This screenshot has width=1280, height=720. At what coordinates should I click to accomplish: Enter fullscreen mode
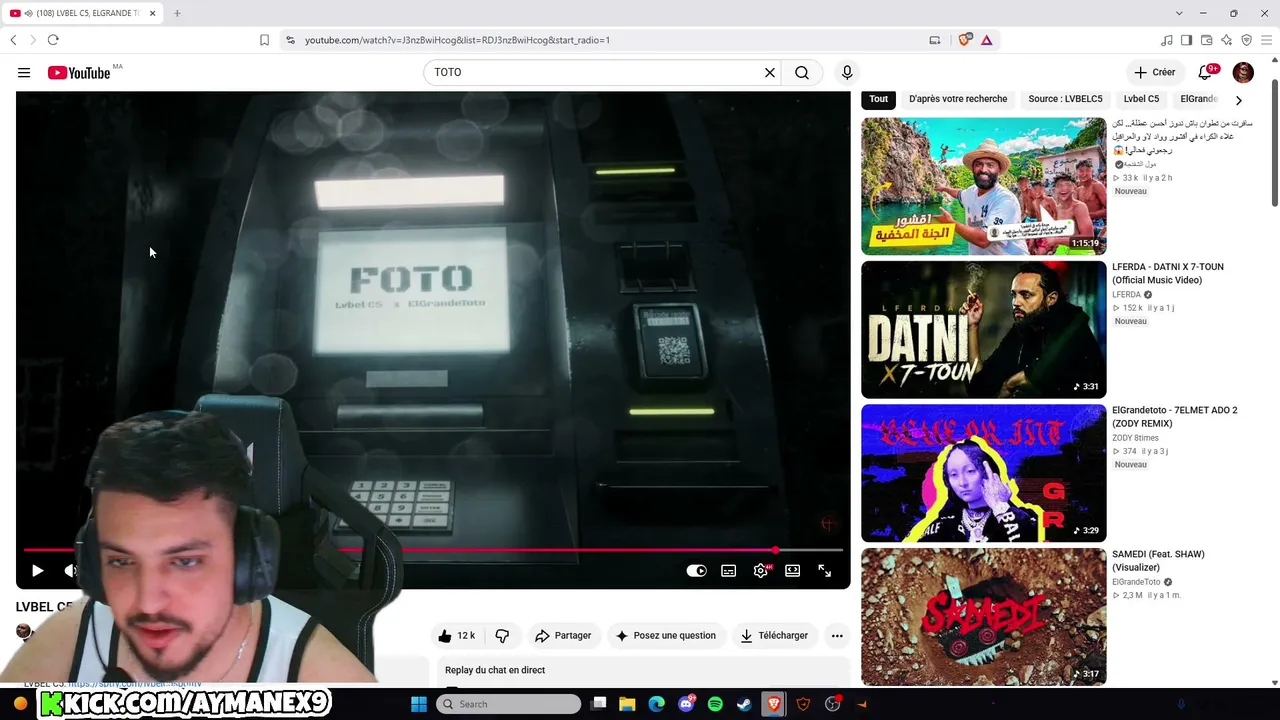point(825,571)
